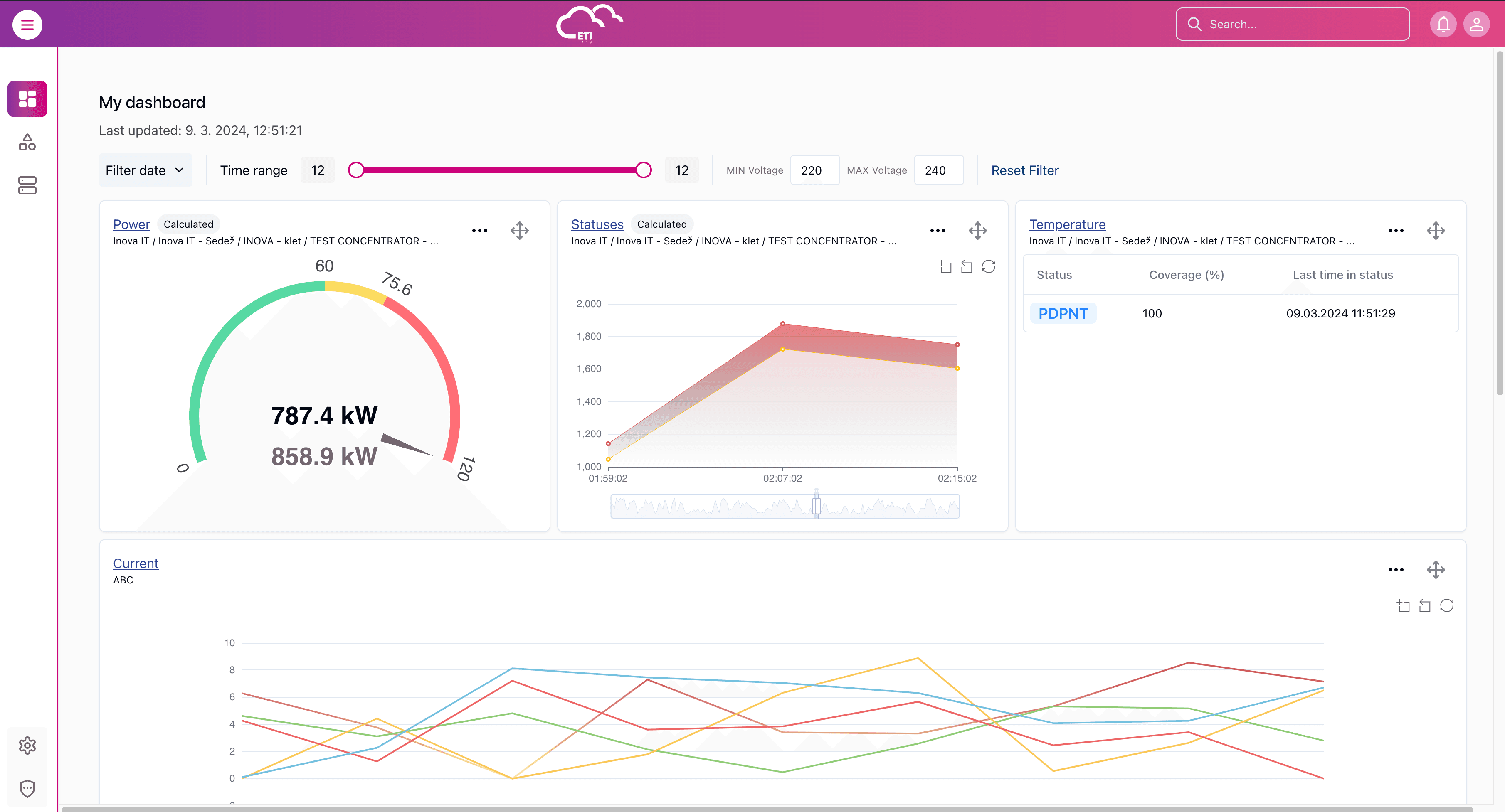Click the Last time in status header
Viewport: 1505px width, 812px height.
point(1342,275)
